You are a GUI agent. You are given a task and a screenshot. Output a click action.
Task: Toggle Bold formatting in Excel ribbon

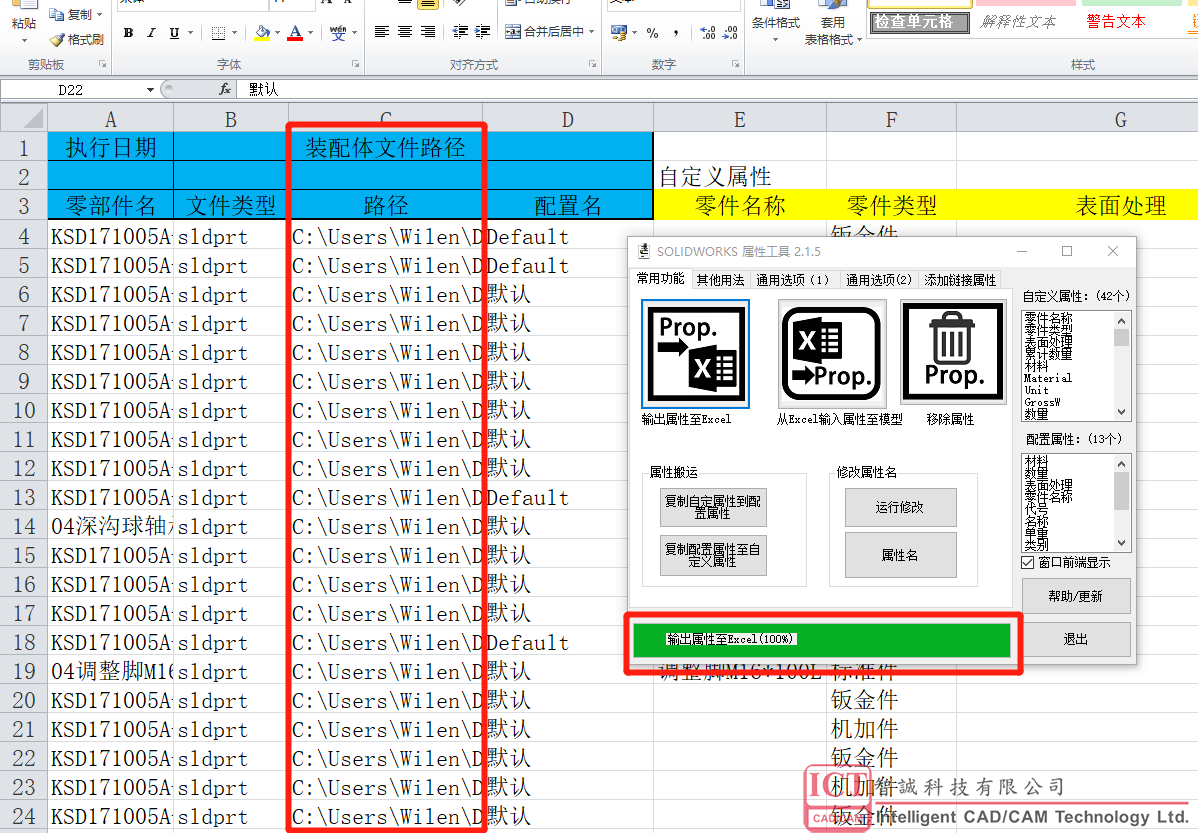pyautogui.click(x=128, y=33)
